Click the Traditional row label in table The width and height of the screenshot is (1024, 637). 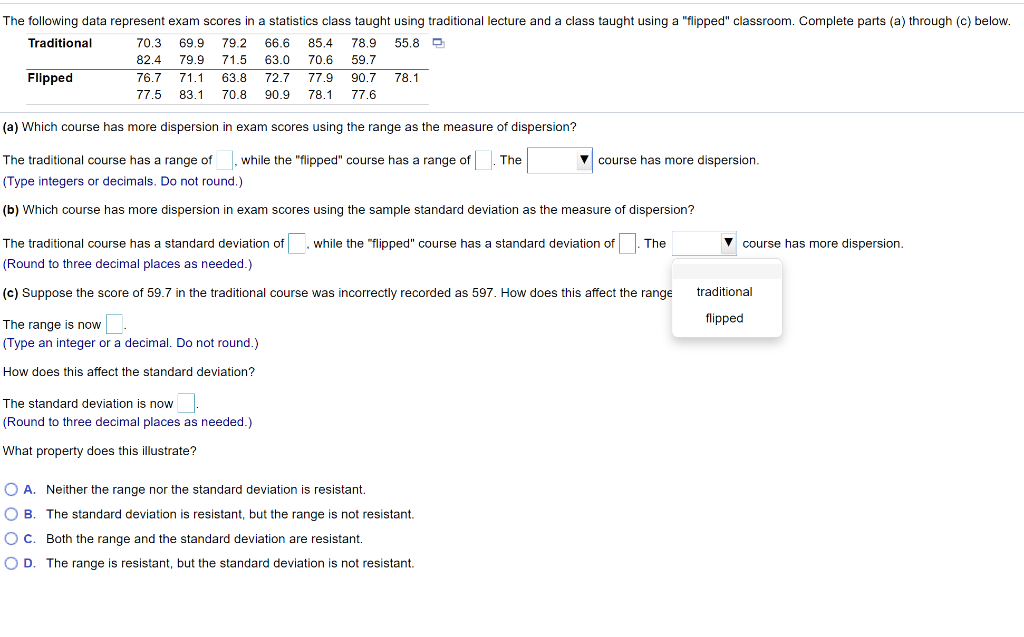60,43
